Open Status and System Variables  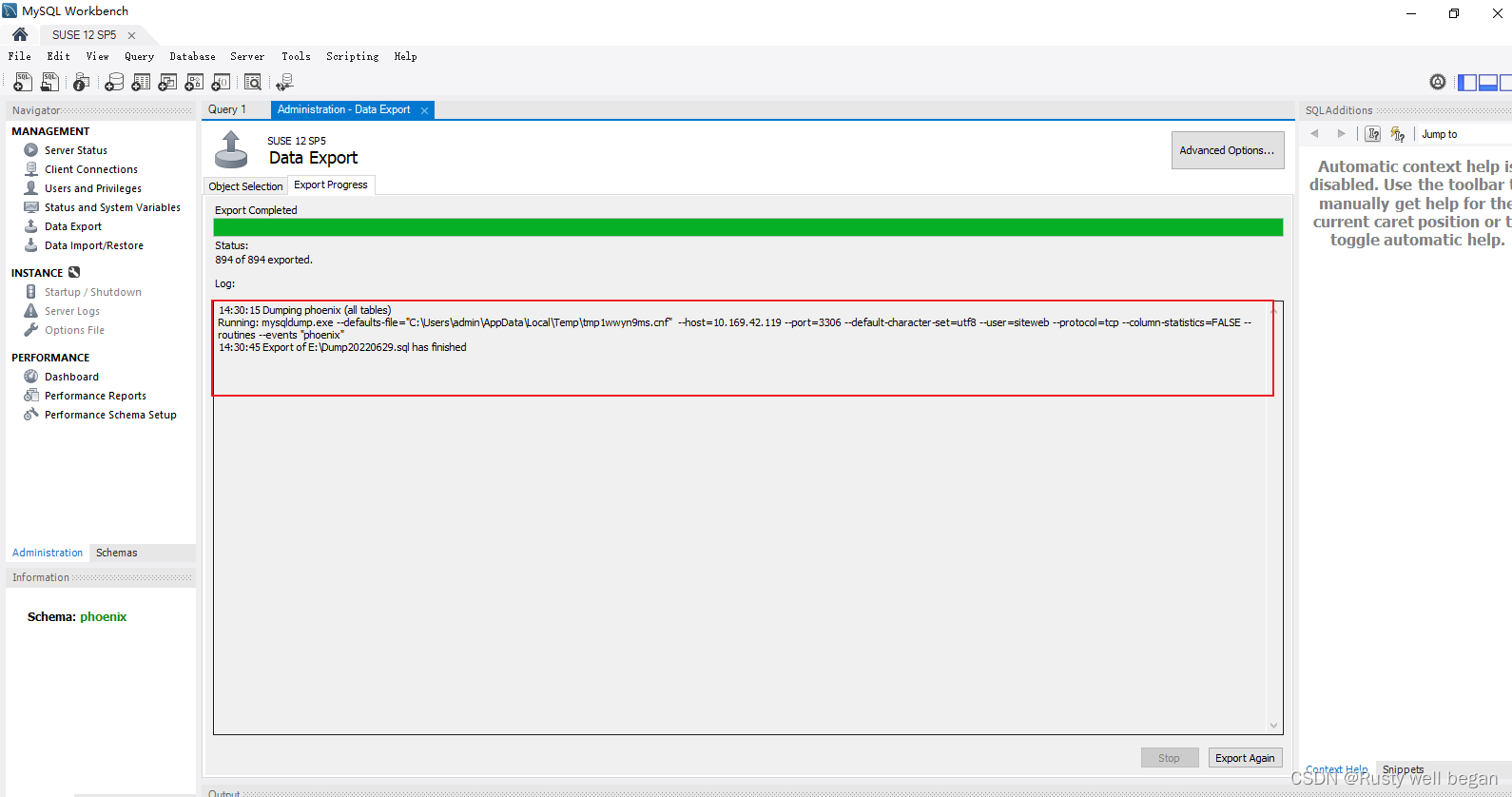tap(112, 207)
